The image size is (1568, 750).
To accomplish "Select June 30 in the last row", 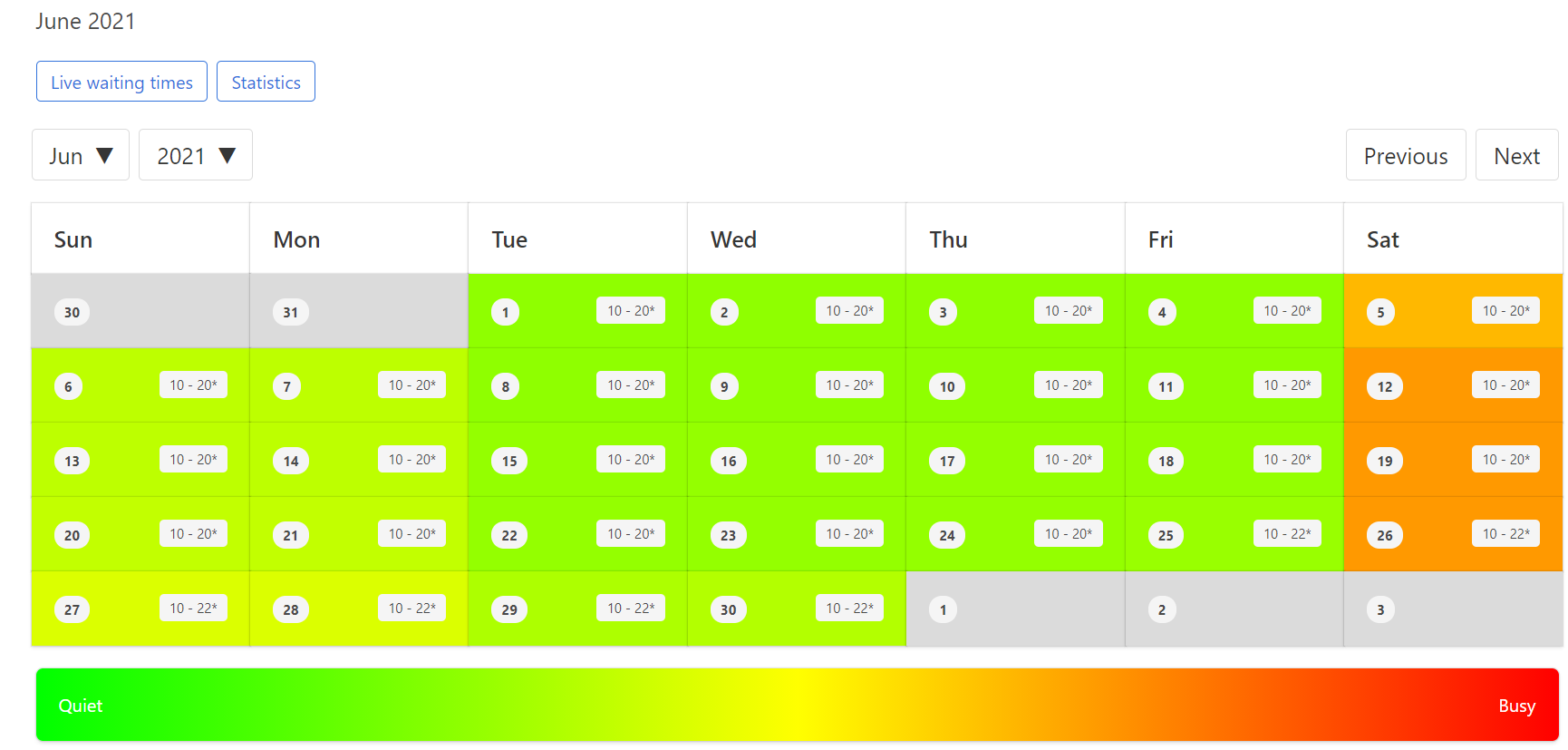I will (729, 610).
